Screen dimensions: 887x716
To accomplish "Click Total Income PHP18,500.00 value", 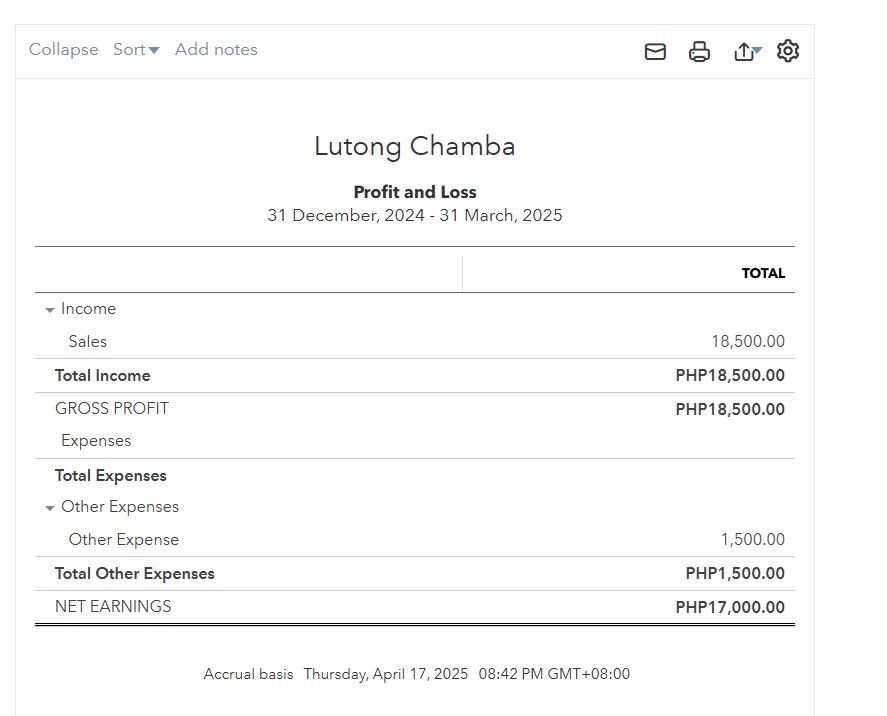I will (x=730, y=376).
